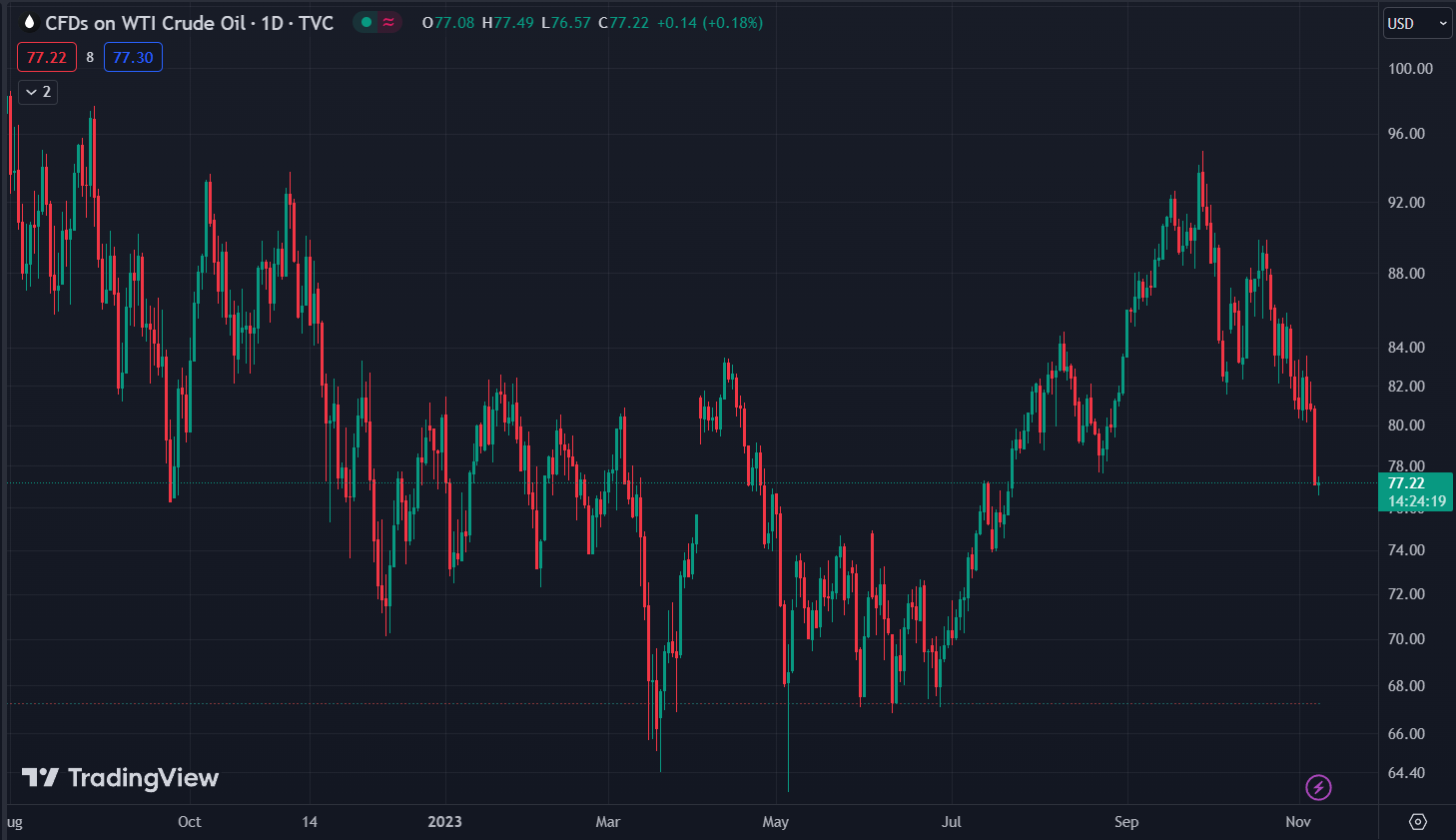Screen dimensions: 1456x840
Task: Click the blue 77.30 buy price button
Action: point(133,57)
